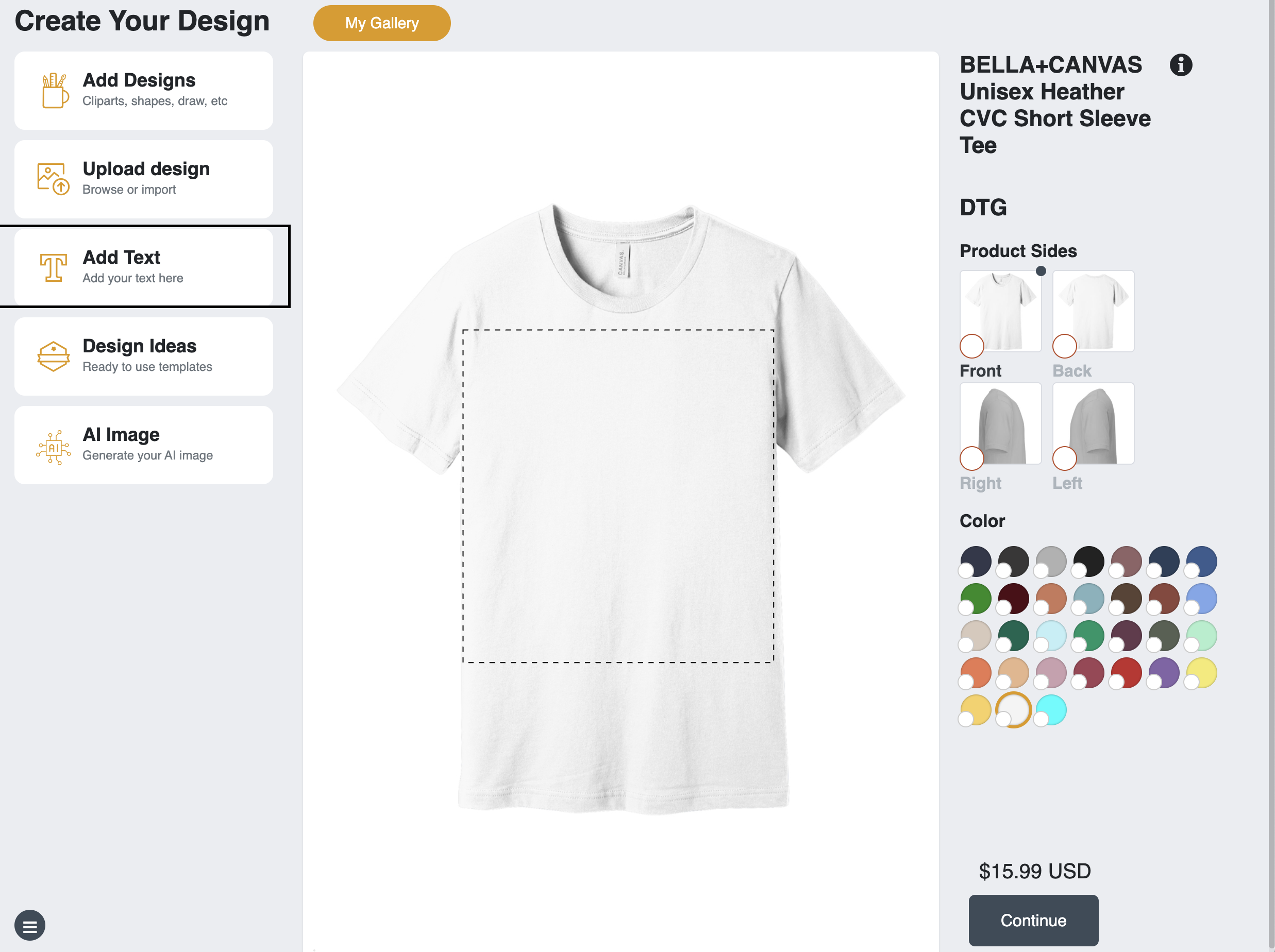The width and height of the screenshot is (1275, 952).
Task: Open the AI Image generator option
Action: [144, 446]
